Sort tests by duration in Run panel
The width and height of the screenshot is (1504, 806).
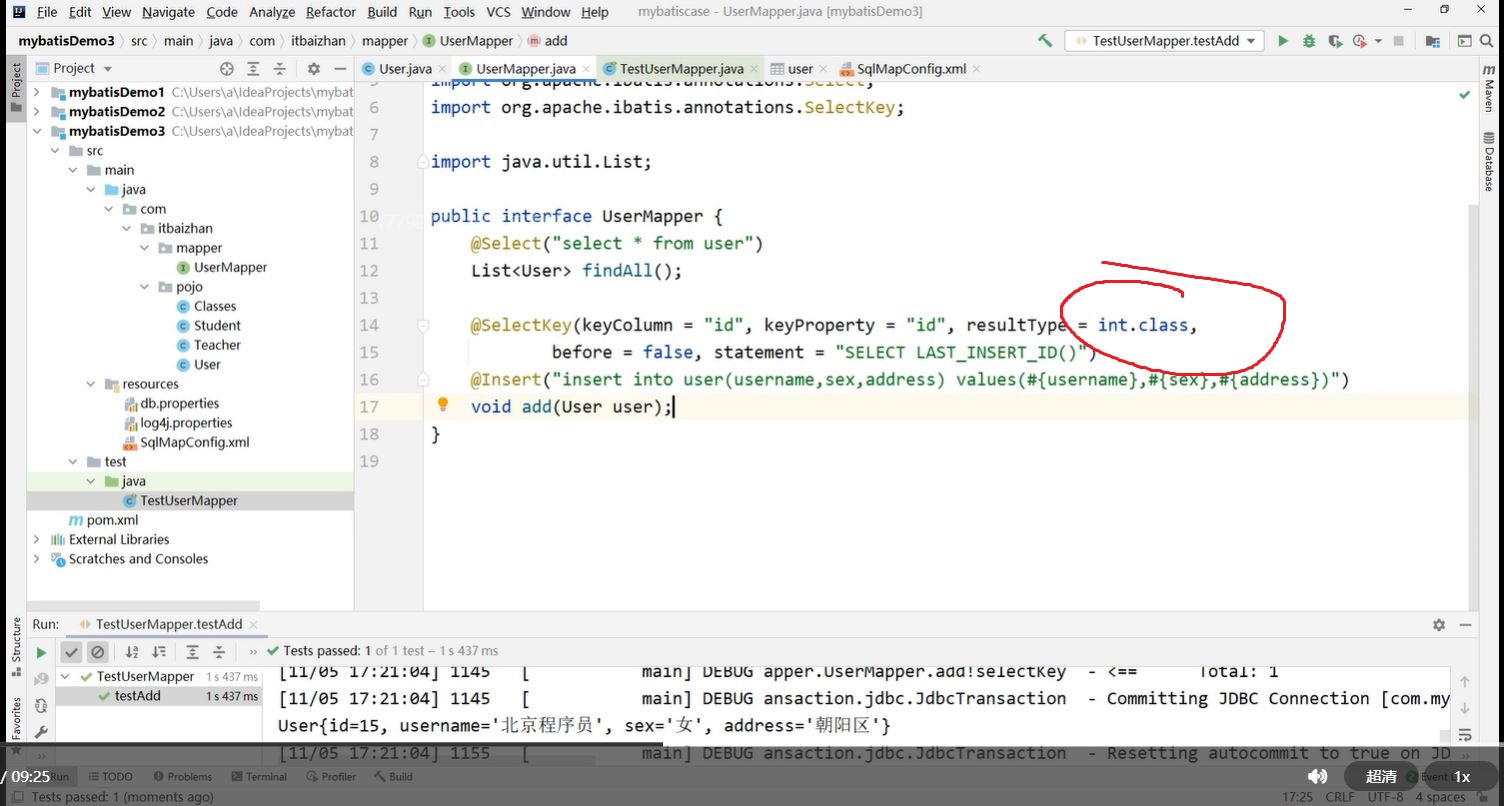(158, 652)
